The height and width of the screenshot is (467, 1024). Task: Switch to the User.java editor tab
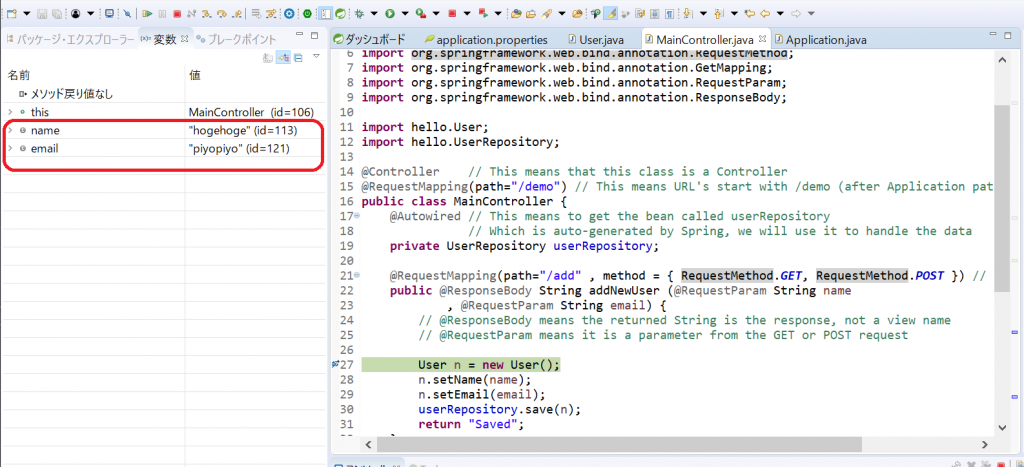[x=604, y=39]
